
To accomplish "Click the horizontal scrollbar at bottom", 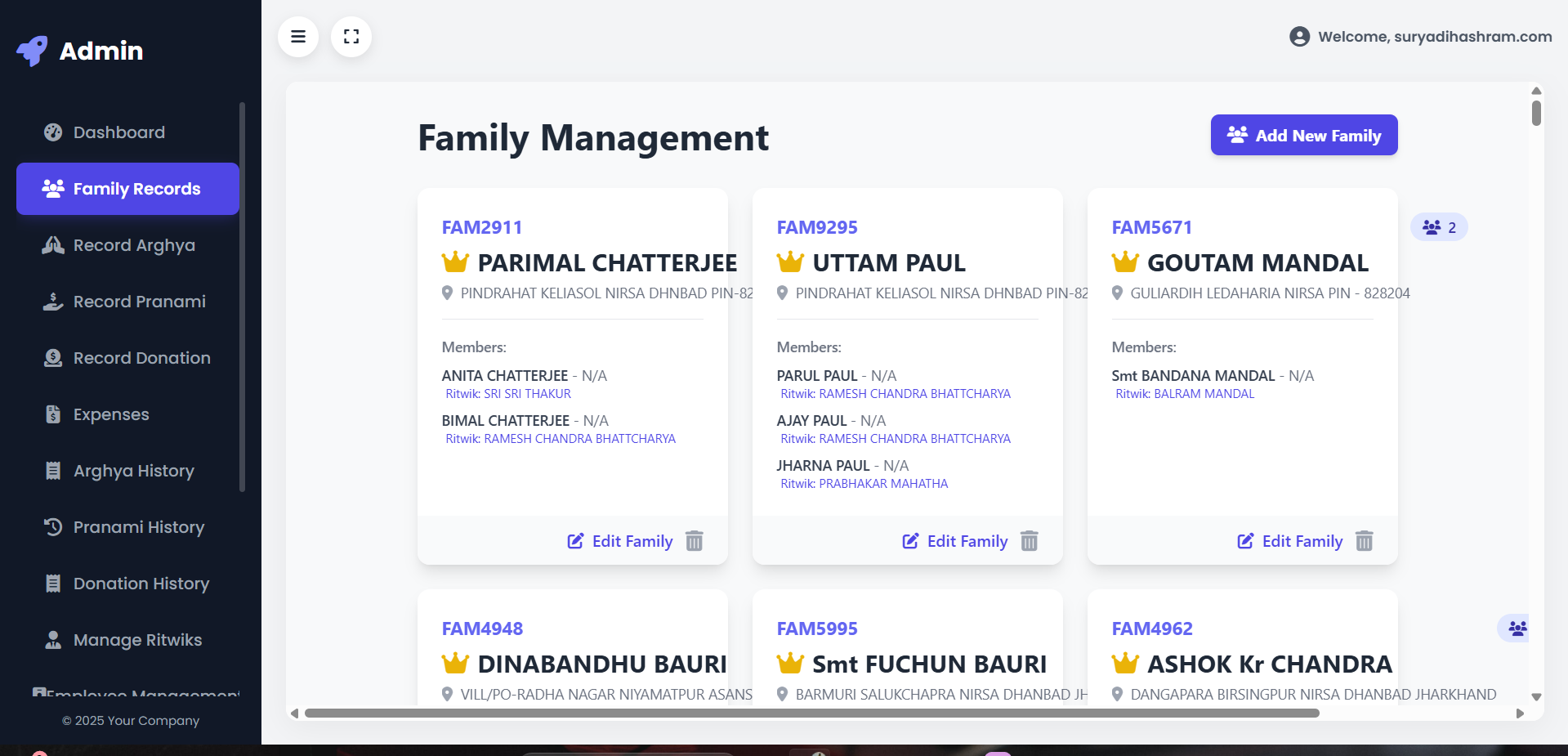I will [x=811, y=714].
